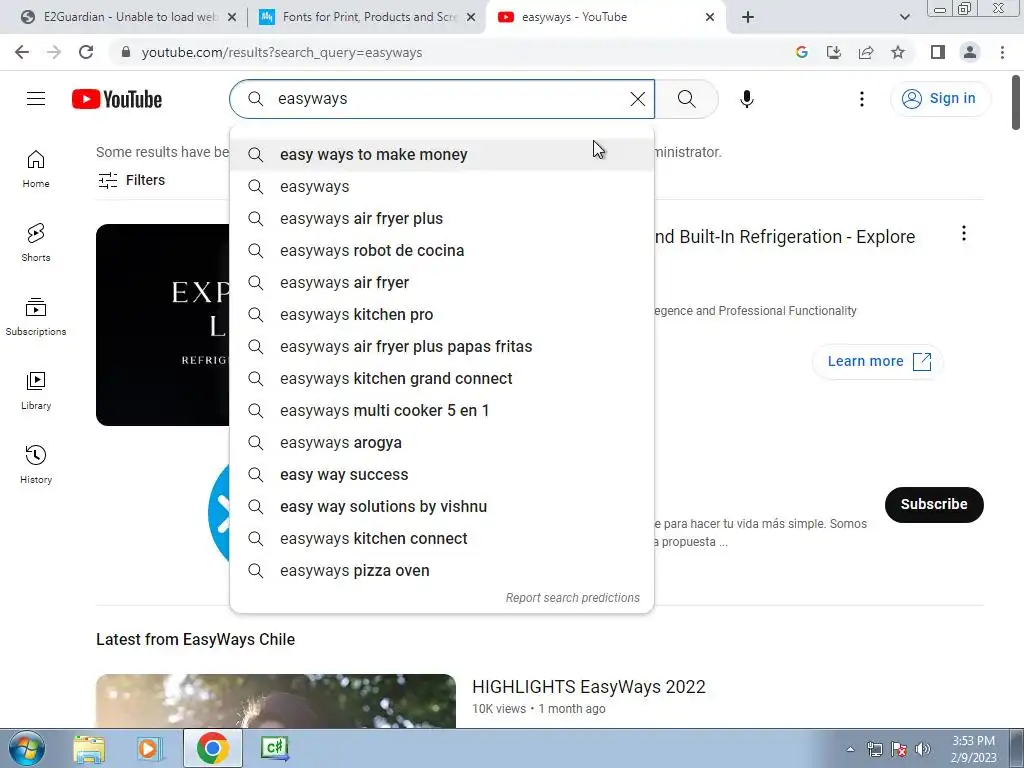Select suggestion easyways air fryer plus
The width and height of the screenshot is (1024, 768).
click(442, 219)
